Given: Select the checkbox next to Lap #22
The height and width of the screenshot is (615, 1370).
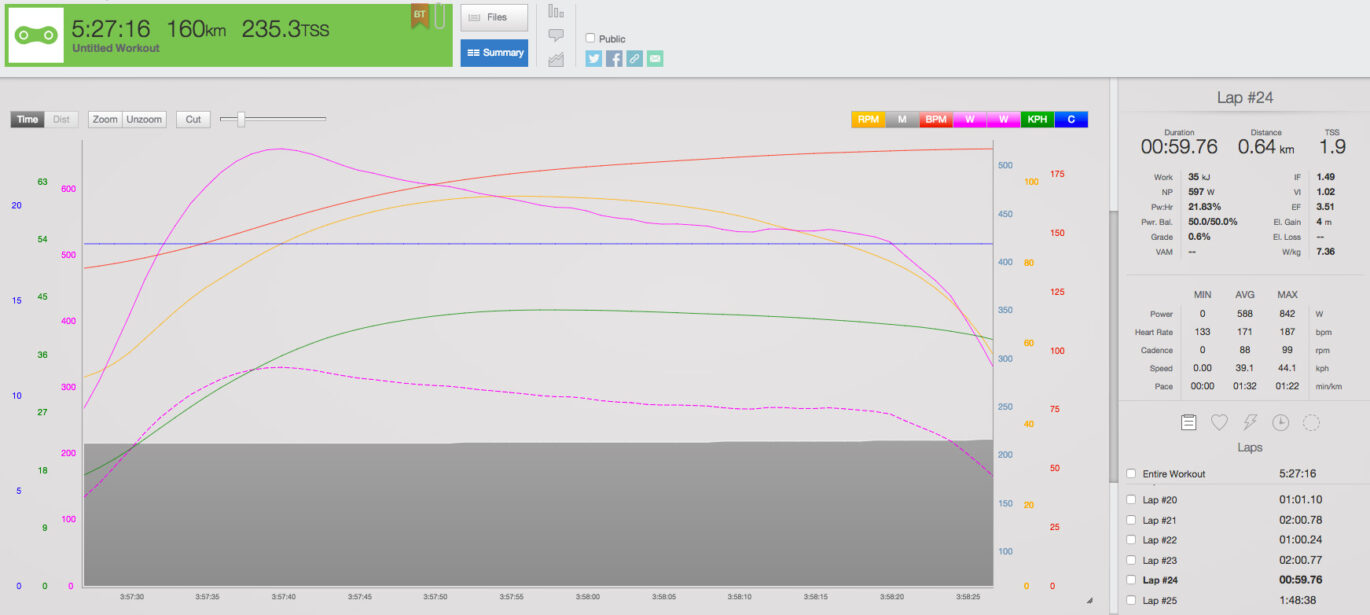Looking at the screenshot, I should click(1131, 540).
